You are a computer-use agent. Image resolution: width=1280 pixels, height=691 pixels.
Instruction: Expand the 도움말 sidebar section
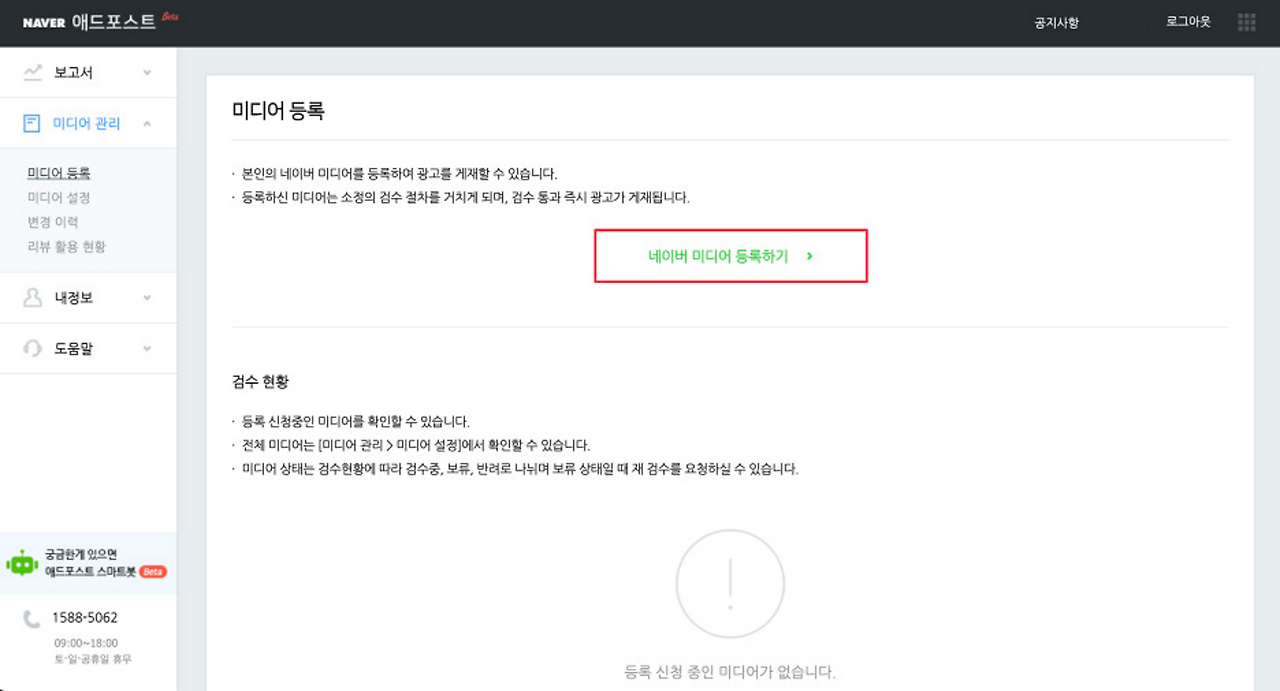148,348
